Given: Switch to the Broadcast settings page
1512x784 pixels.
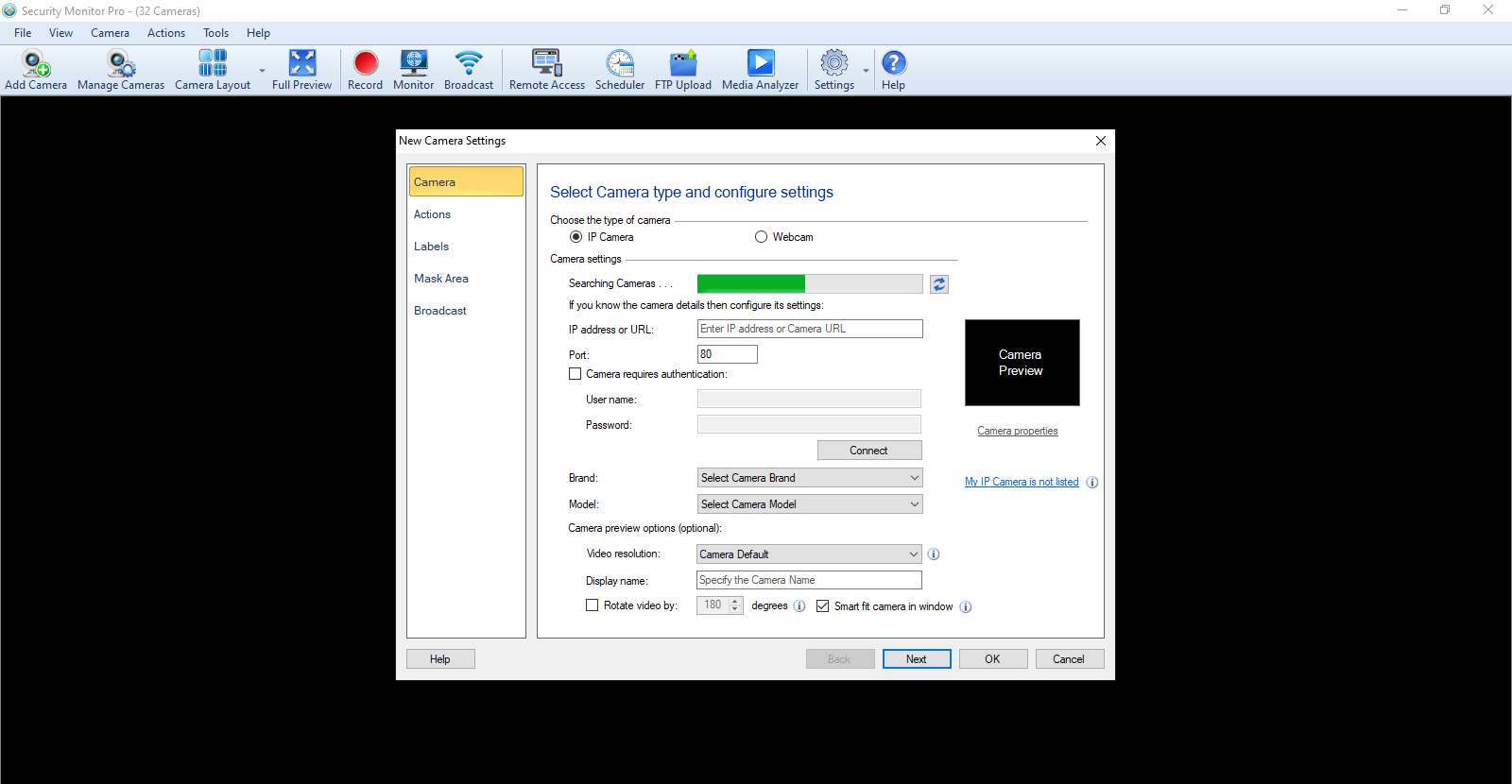Looking at the screenshot, I should pyautogui.click(x=466, y=311).
